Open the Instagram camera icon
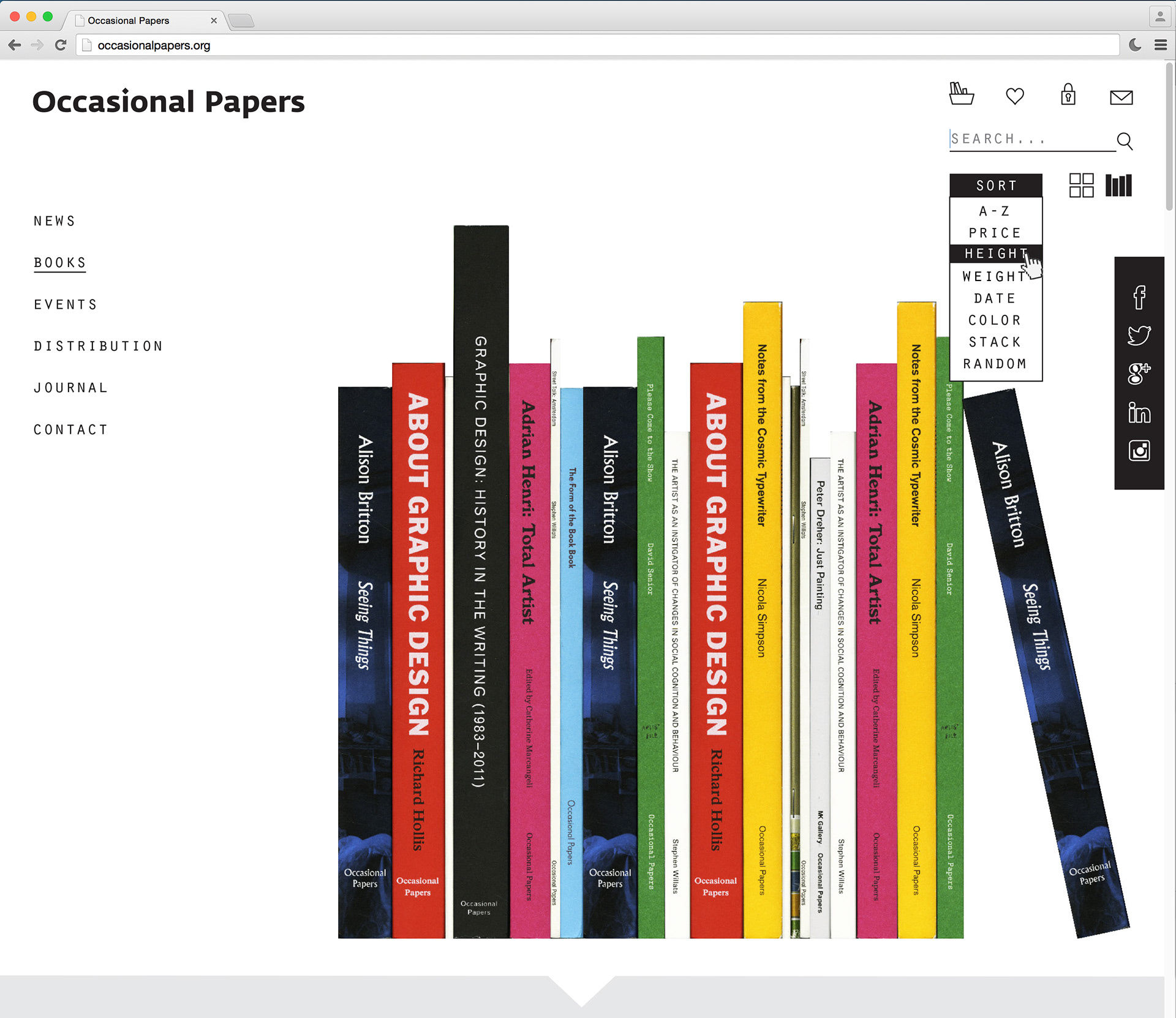The image size is (1176, 1018). pos(1139,451)
